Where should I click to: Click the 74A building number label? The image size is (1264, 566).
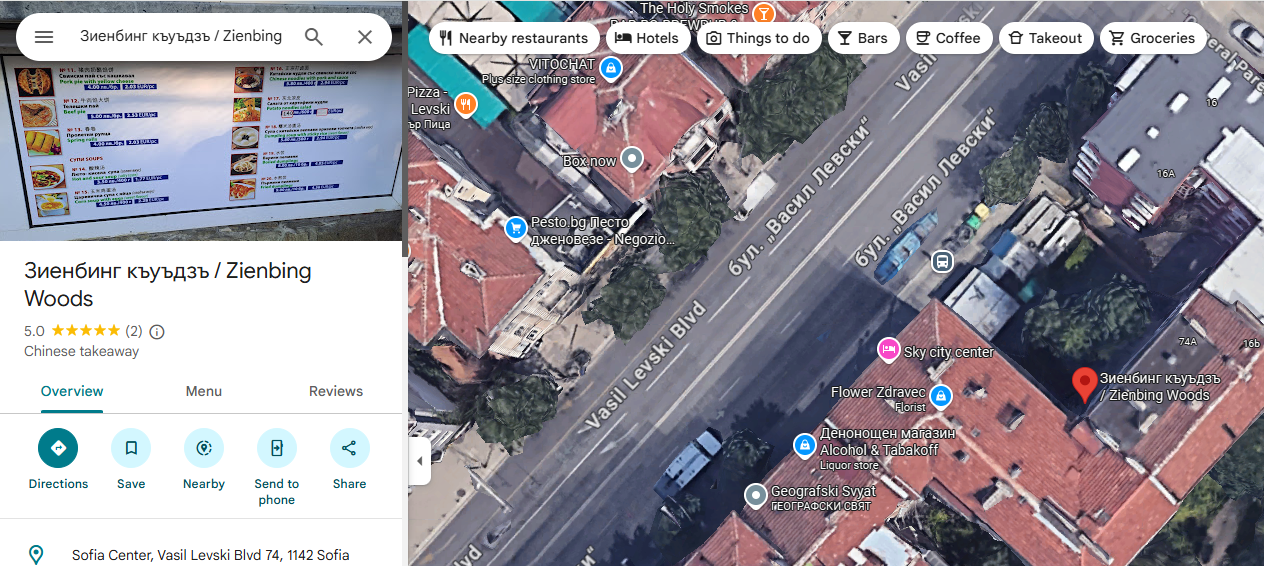[1188, 342]
